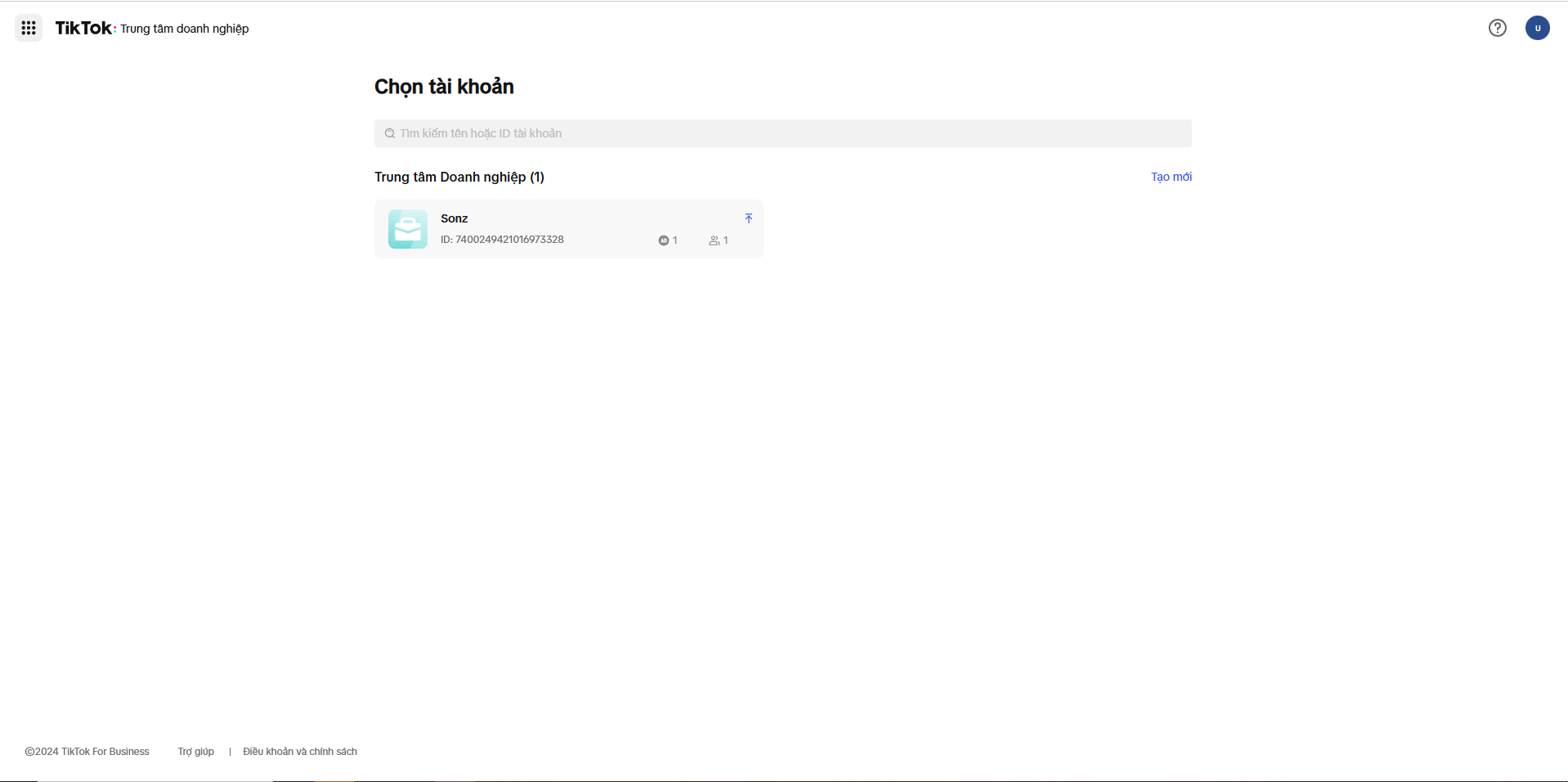Click "Trung tâm doanh nghiệp" header title
This screenshot has height=782, width=1568.
coord(185,29)
